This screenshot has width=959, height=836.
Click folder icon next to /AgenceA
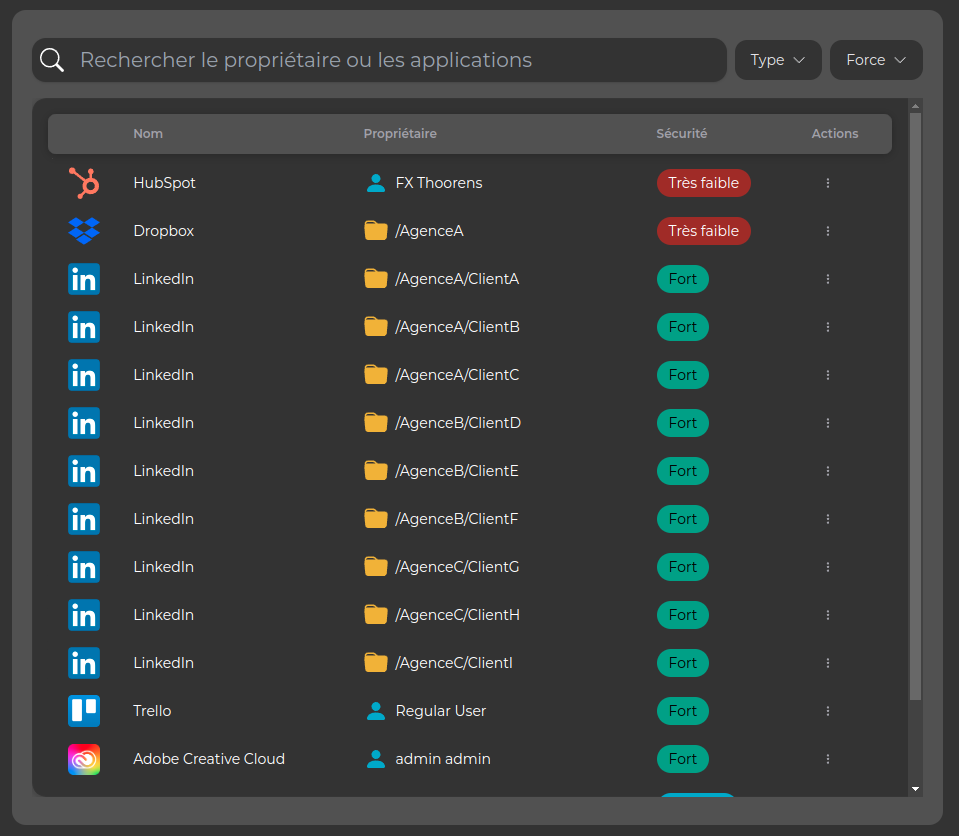pos(376,231)
